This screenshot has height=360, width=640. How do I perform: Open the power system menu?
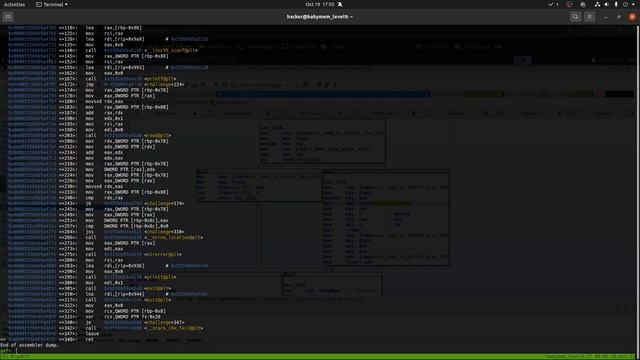628,4
